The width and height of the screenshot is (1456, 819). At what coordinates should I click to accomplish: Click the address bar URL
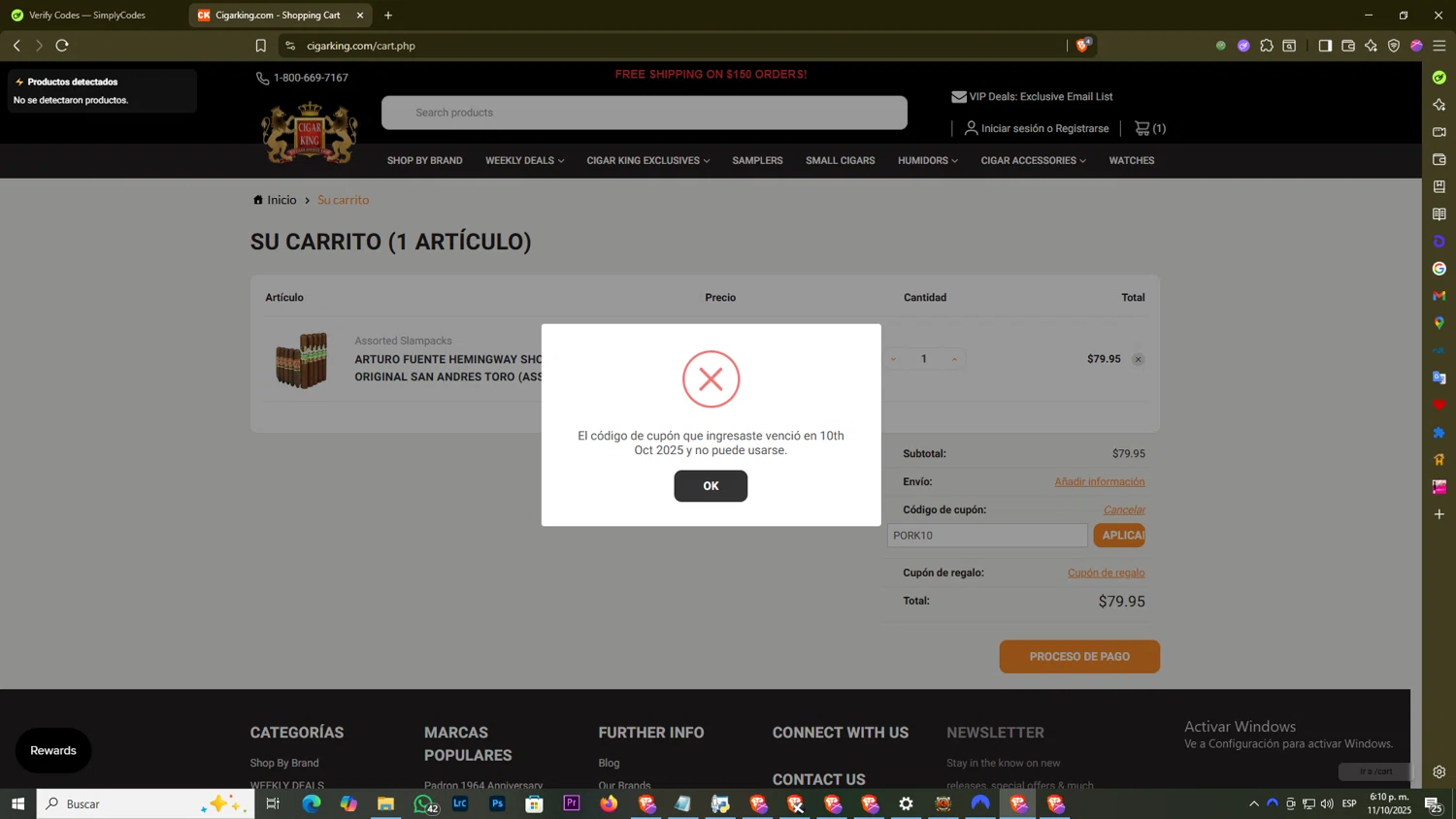[361, 46]
